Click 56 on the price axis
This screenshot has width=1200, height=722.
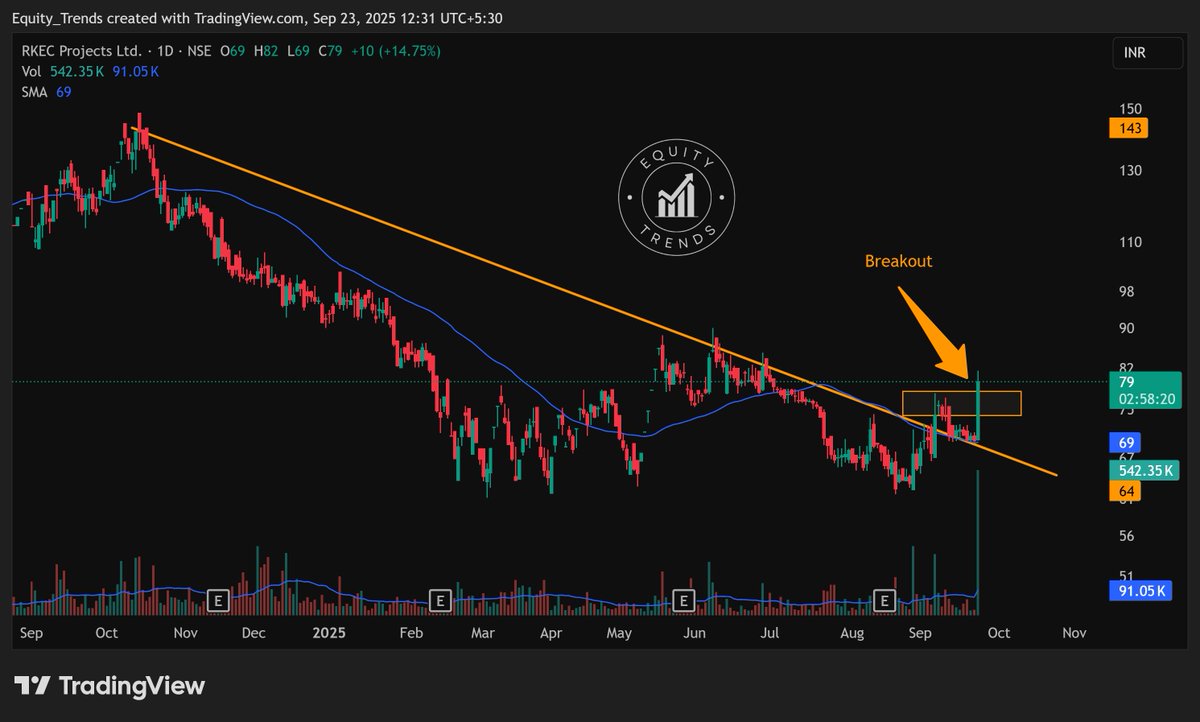pos(1127,536)
